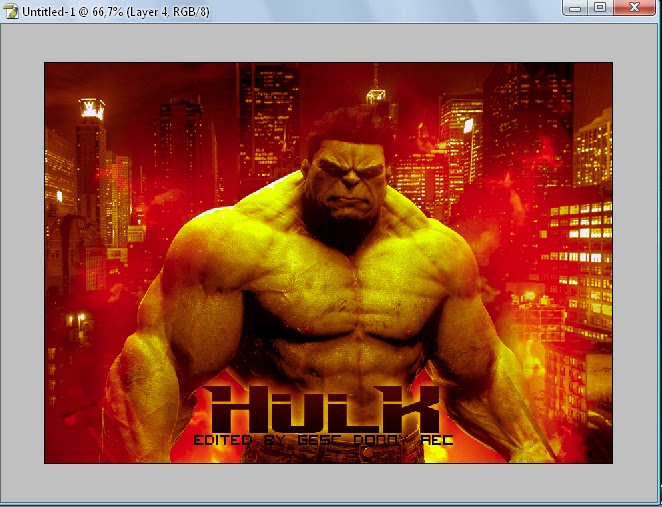Click the Photoshop document icon in title bar
Viewport: 662px width, 507px height.
11,11
